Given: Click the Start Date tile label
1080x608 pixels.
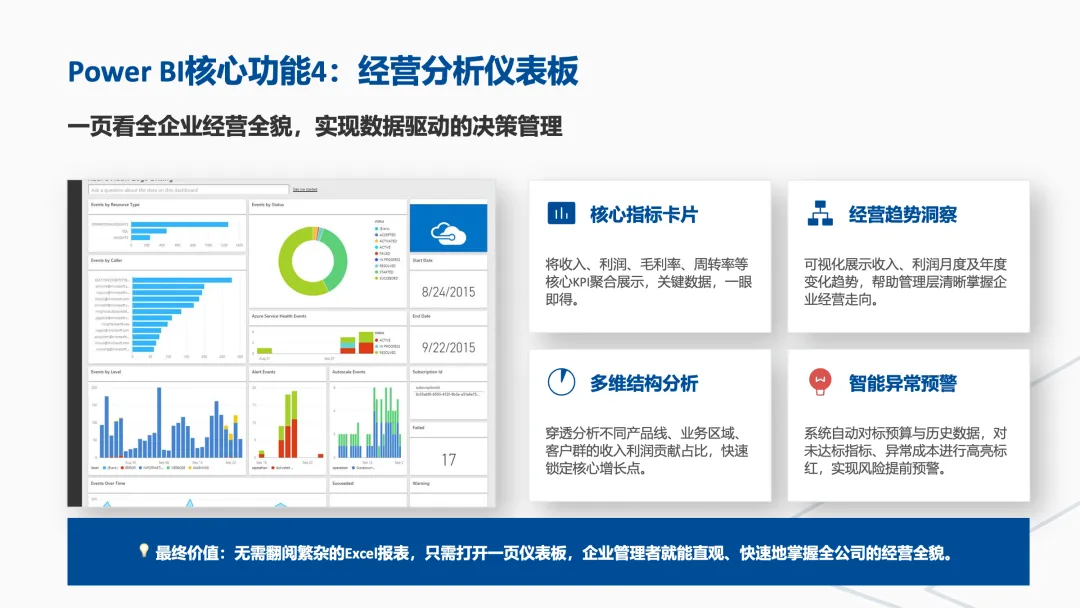Looking at the screenshot, I should (422, 260).
